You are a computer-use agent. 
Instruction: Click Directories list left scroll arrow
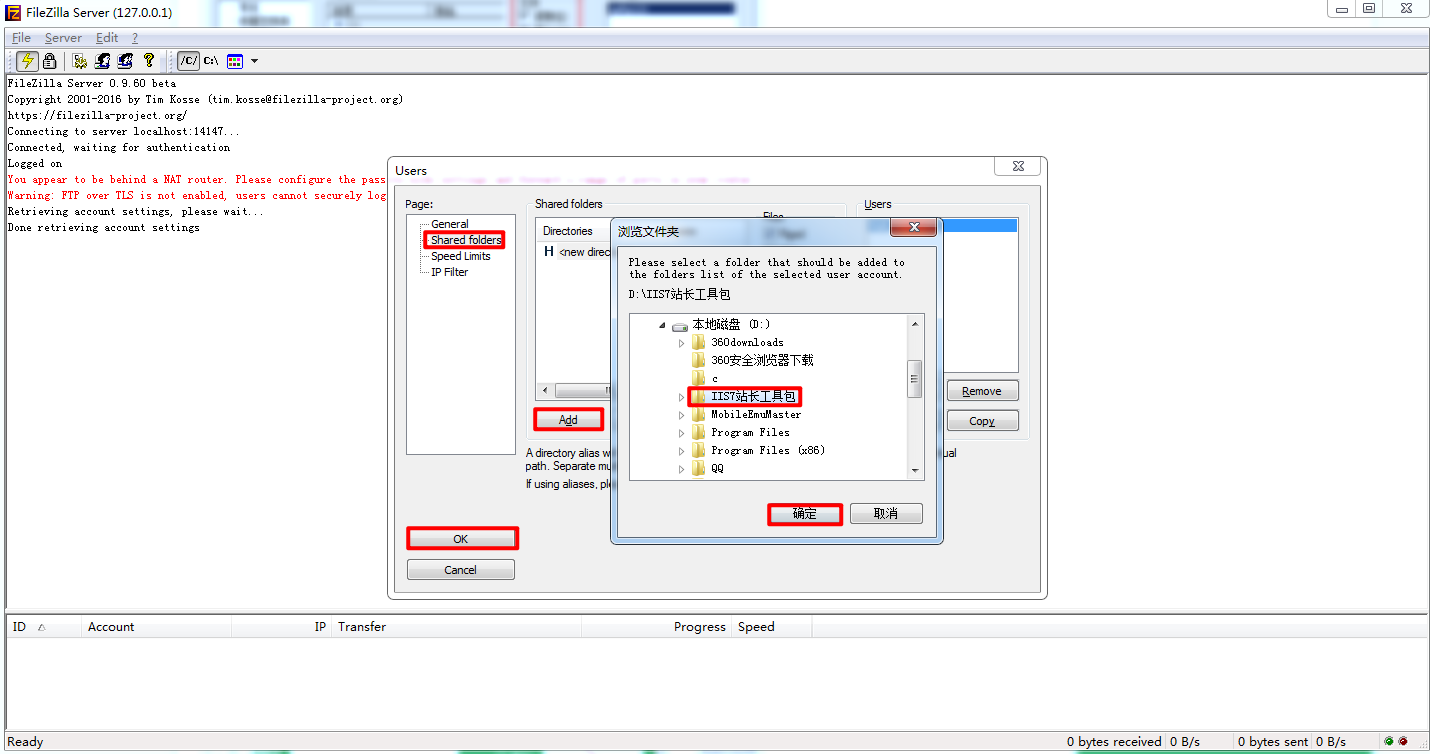(545, 391)
